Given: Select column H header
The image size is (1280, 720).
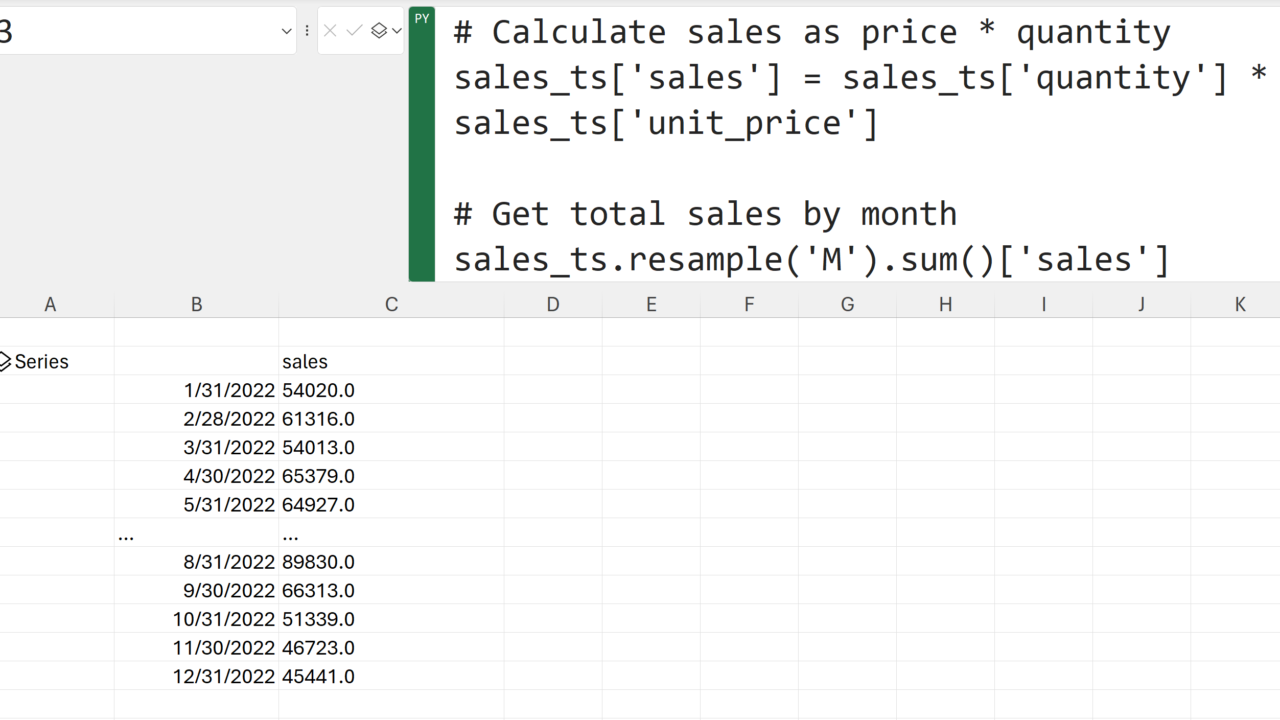Looking at the screenshot, I should [945, 304].
